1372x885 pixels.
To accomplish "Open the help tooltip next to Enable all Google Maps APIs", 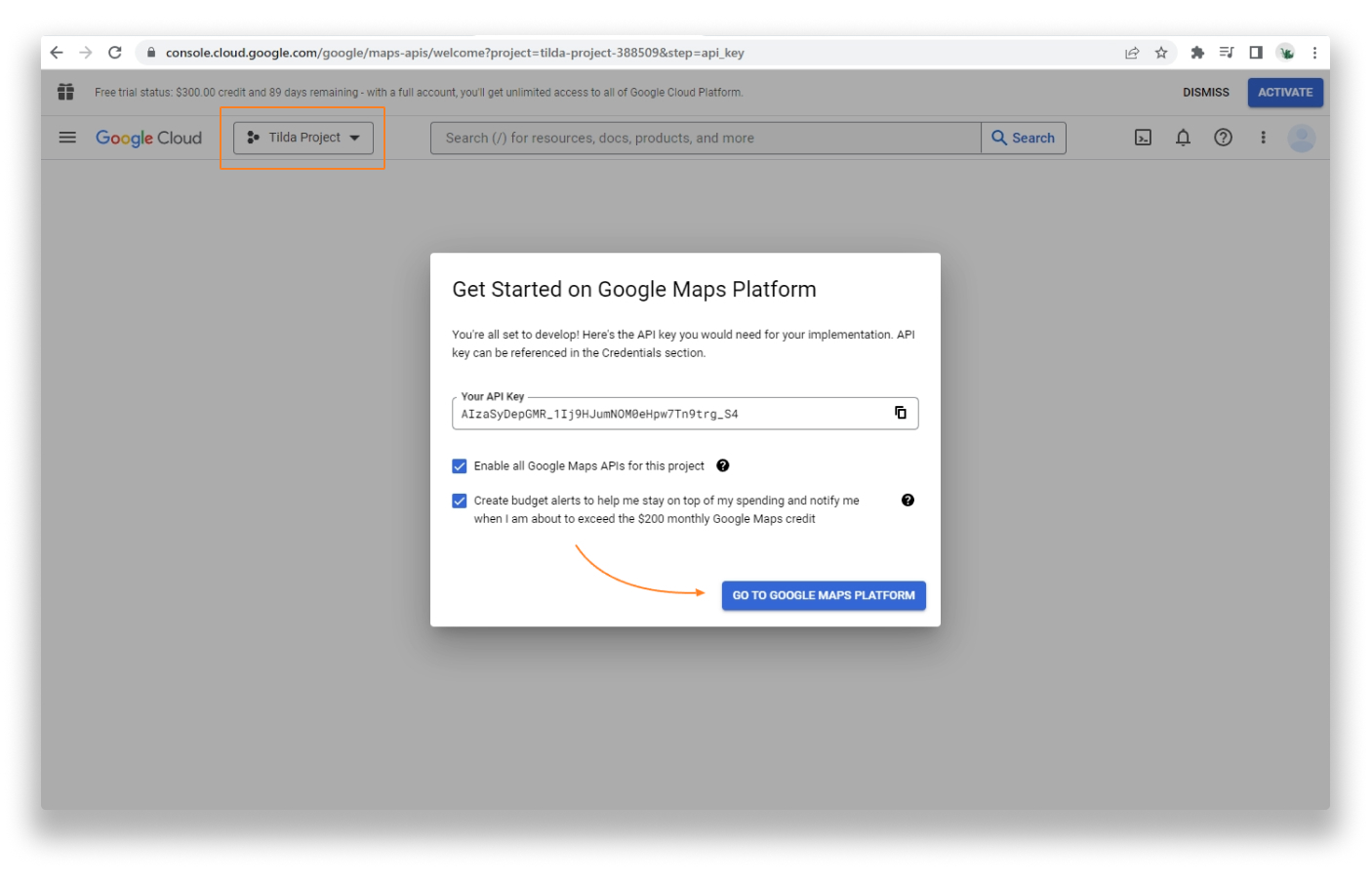I will [723, 465].
